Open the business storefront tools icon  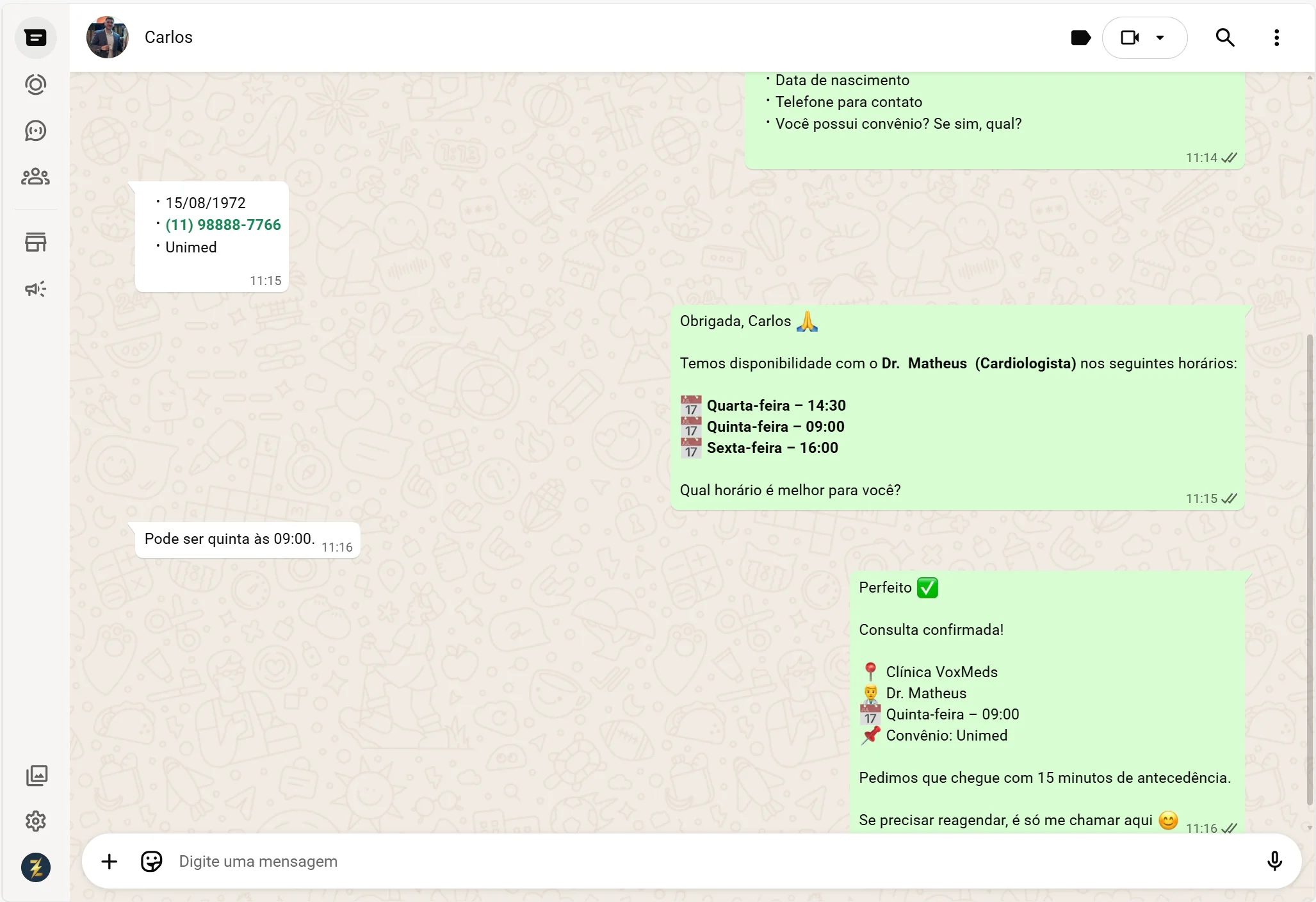tap(36, 242)
